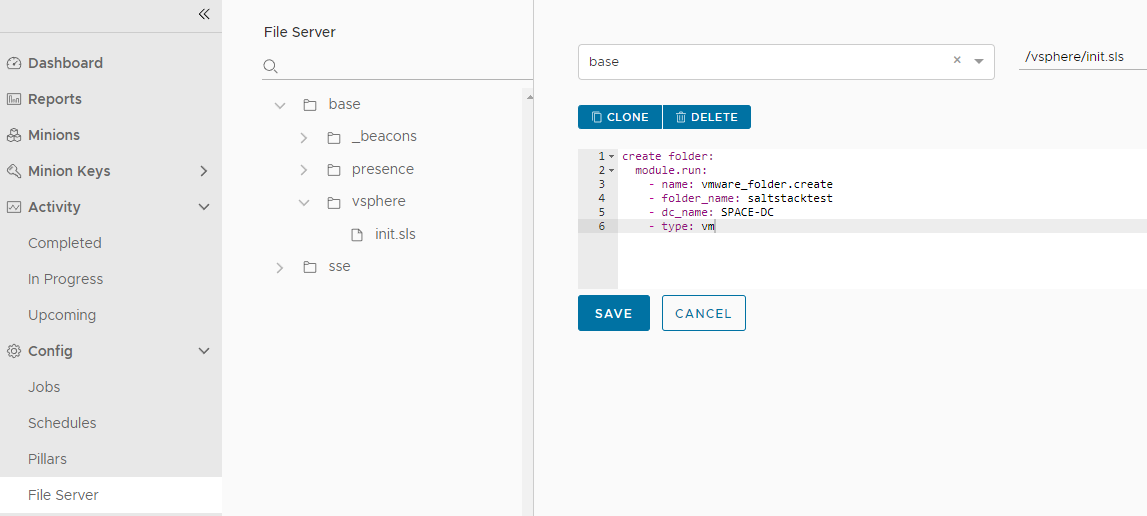Fold code at line 2 arrow
The height and width of the screenshot is (516, 1147).
(612, 171)
